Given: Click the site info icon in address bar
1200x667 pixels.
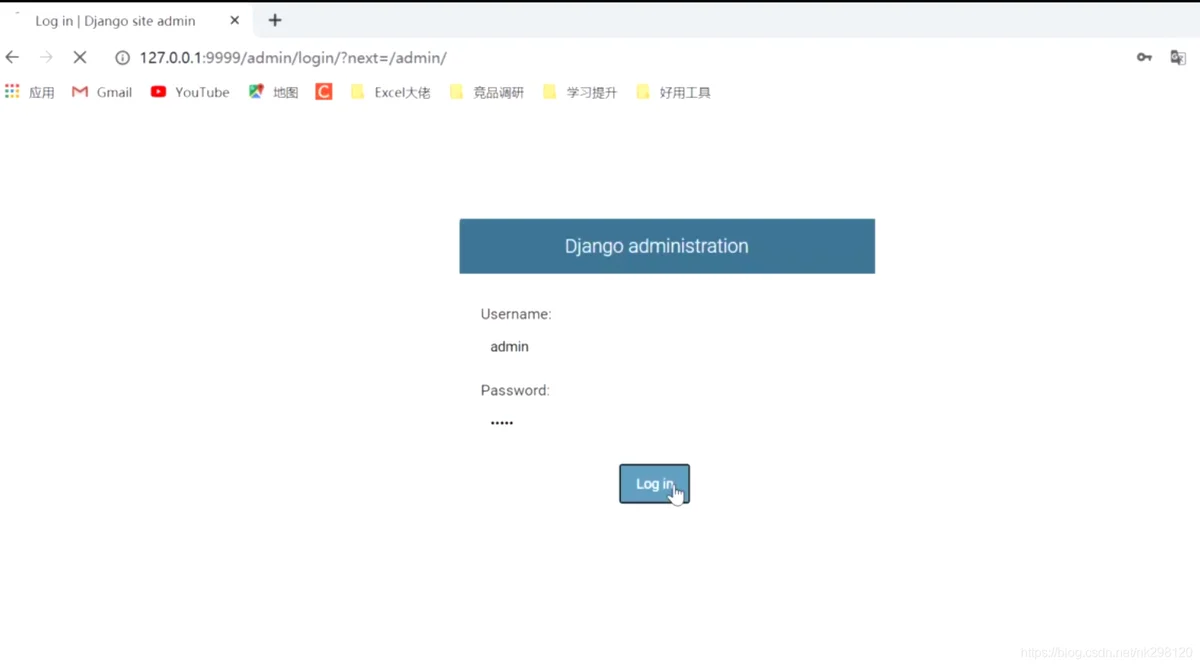Looking at the screenshot, I should pos(122,58).
